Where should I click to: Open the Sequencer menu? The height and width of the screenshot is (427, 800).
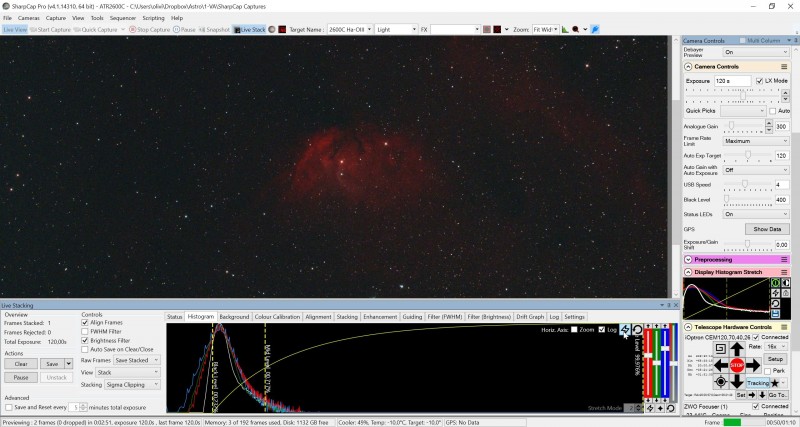122,18
